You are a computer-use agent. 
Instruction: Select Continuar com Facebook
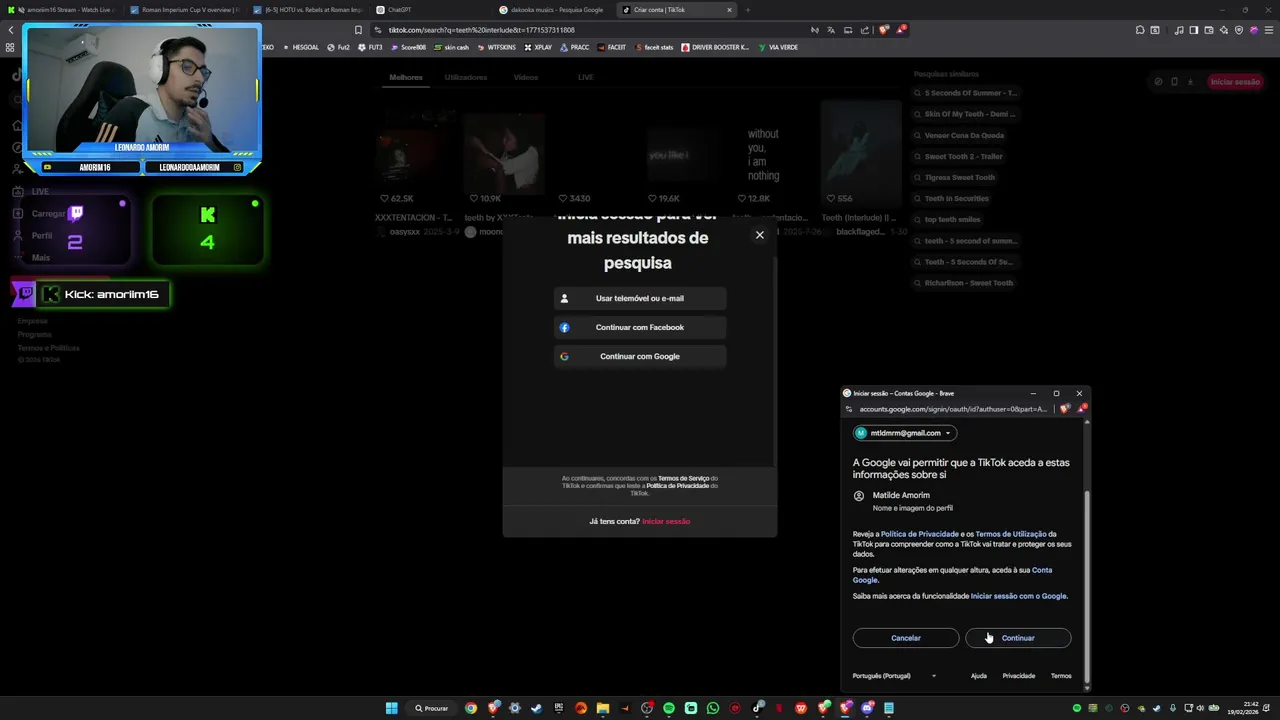[x=640, y=327]
